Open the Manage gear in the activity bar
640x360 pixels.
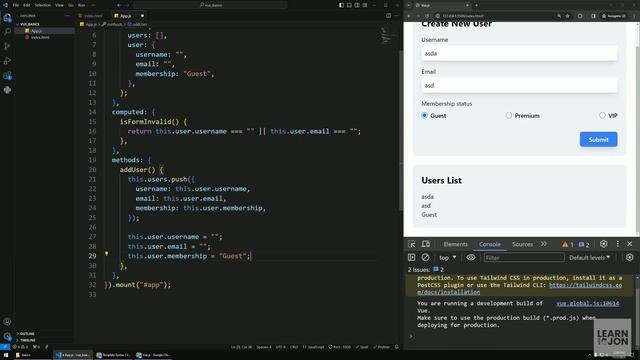point(7,336)
